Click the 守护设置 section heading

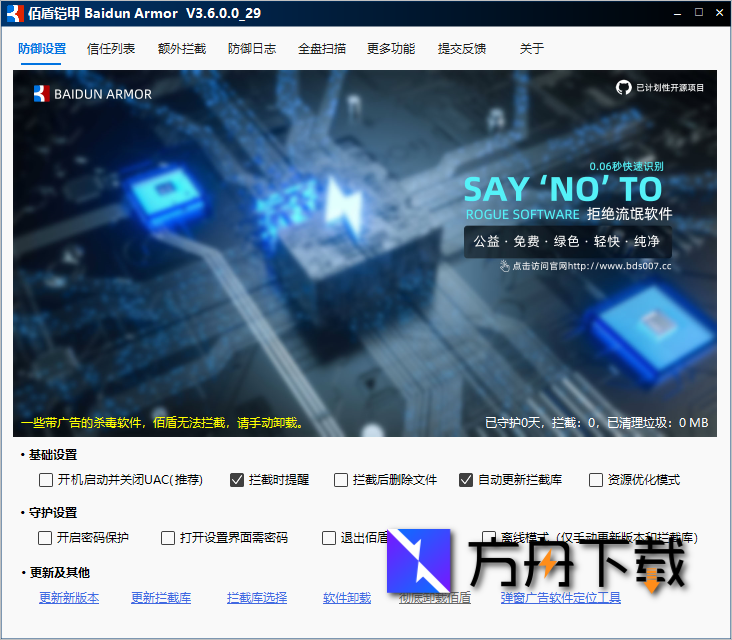[x=53, y=513]
